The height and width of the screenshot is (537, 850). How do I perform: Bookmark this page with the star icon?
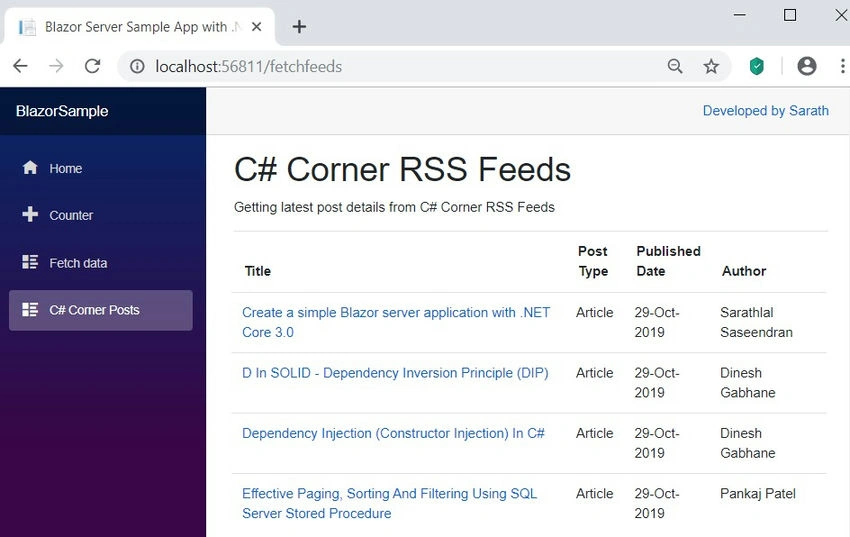(711, 66)
